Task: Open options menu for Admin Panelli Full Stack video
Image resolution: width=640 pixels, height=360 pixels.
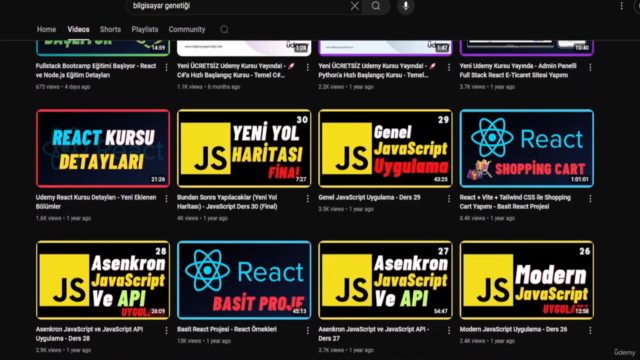Action: click(x=590, y=67)
